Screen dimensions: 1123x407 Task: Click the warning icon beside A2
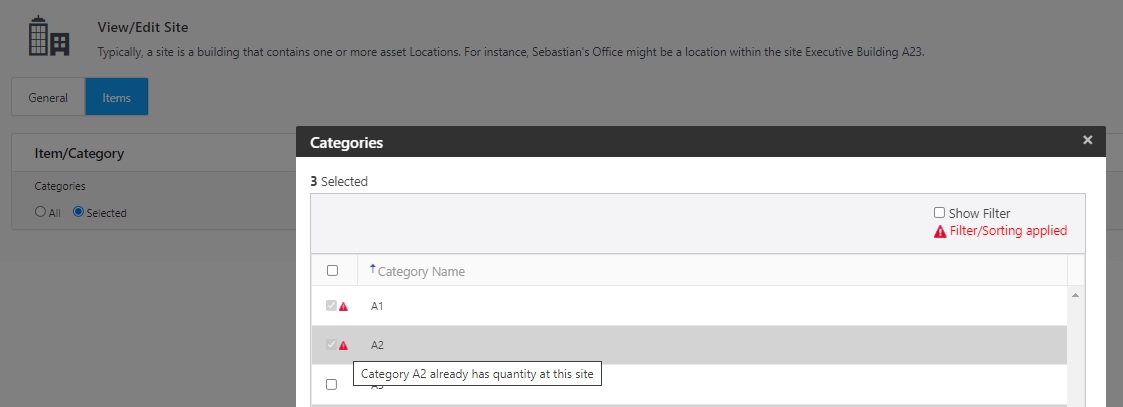pyautogui.click(x=344, y=345)
